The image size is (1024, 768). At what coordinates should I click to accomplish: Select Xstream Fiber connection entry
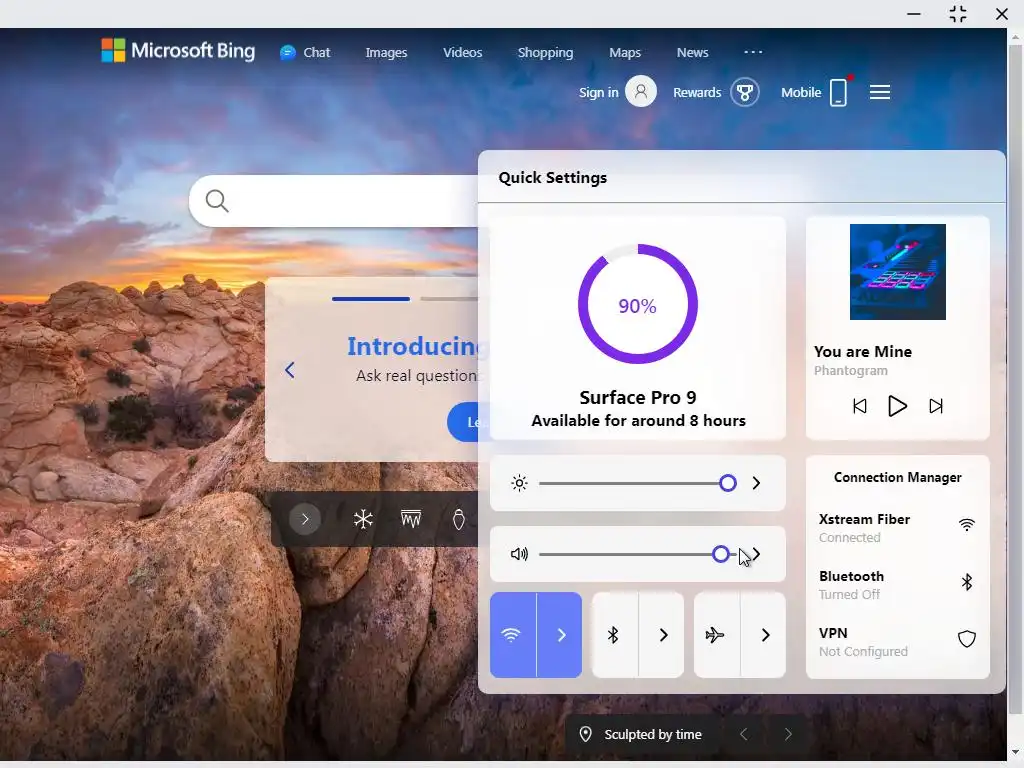(x=897, y=528)
